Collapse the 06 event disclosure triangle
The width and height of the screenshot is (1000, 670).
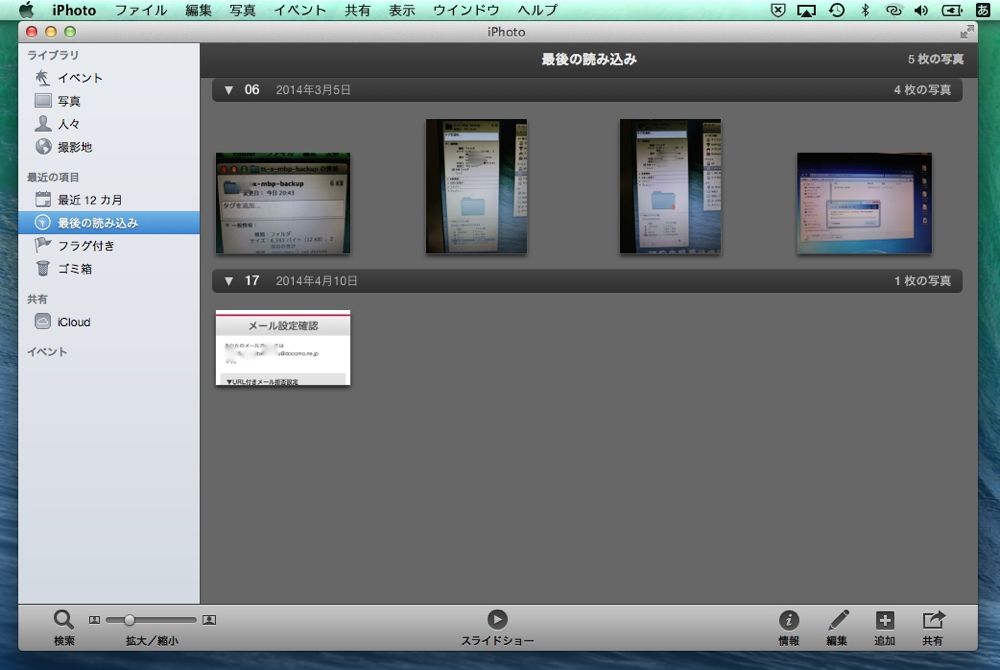point(228,91)
